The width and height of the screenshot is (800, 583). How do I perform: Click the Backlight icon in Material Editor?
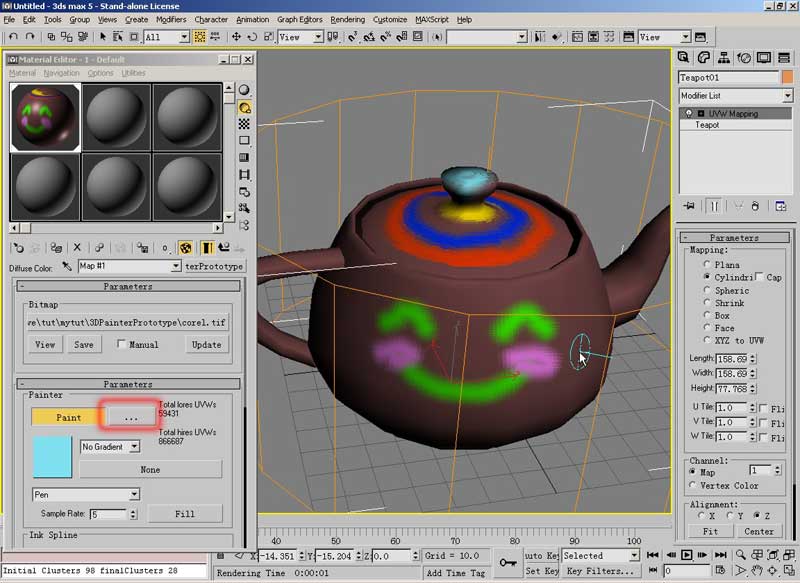(245, 108)
